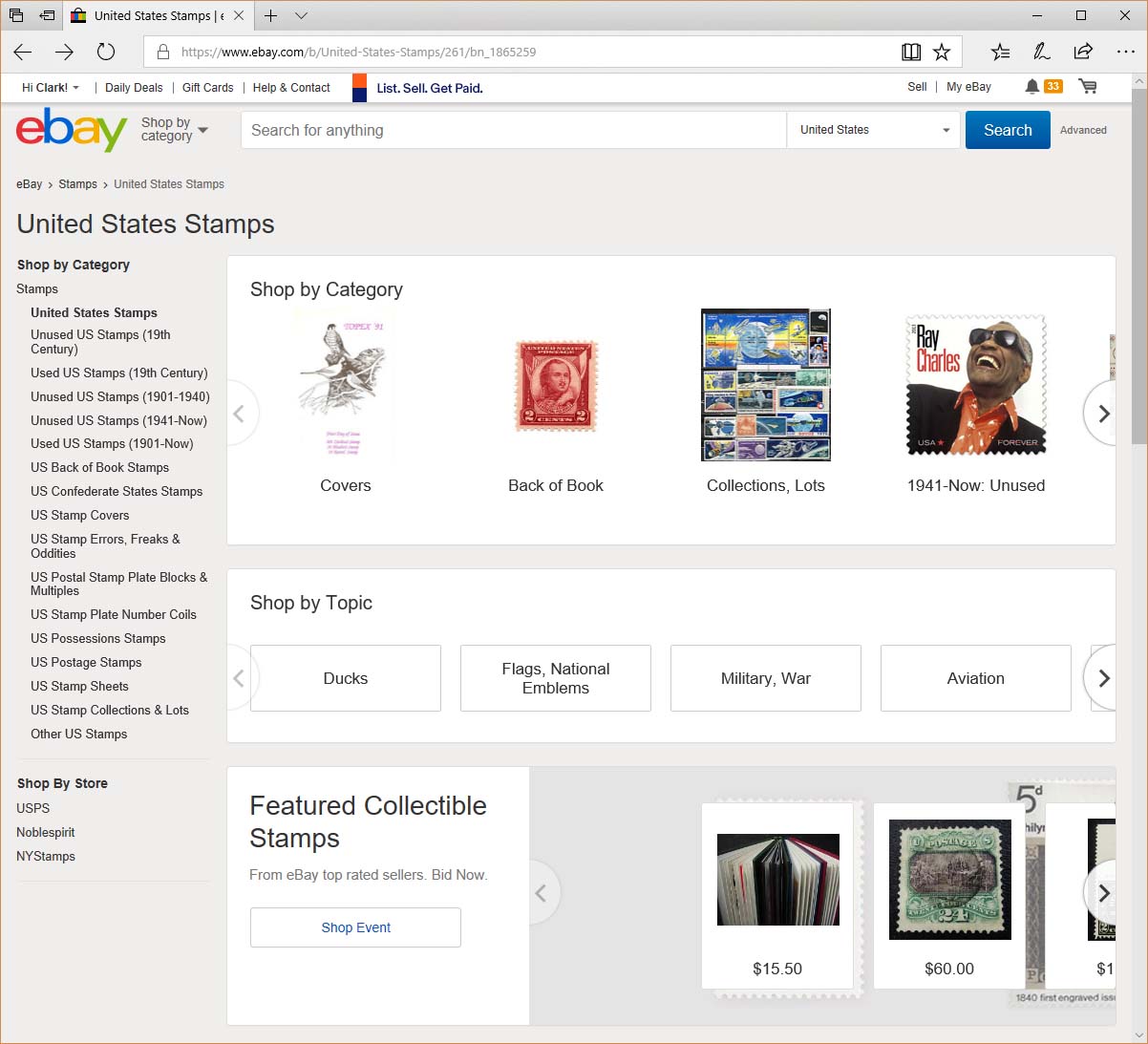Previous arrow in Shop by Category carousel
The width and height of the screenshot is (1148, 1044).
click(x=240, y=414)
